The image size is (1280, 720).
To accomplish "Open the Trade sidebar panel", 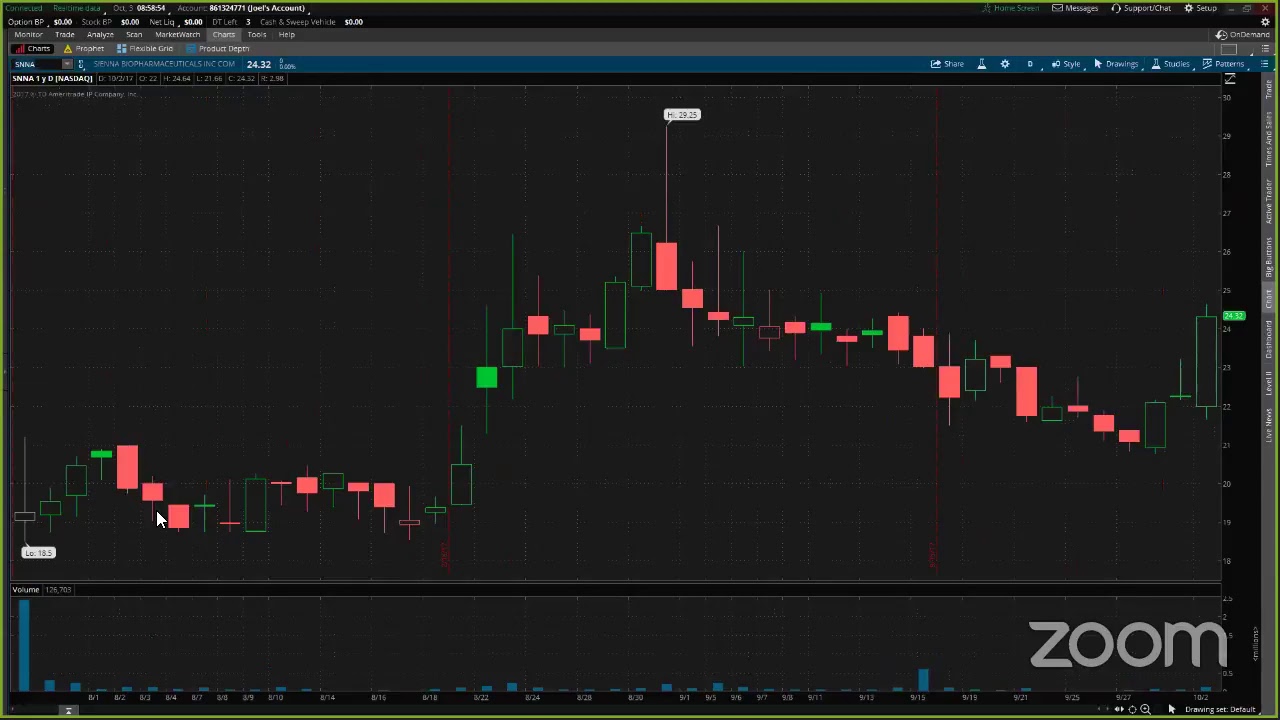I will tap(1270, 91).
